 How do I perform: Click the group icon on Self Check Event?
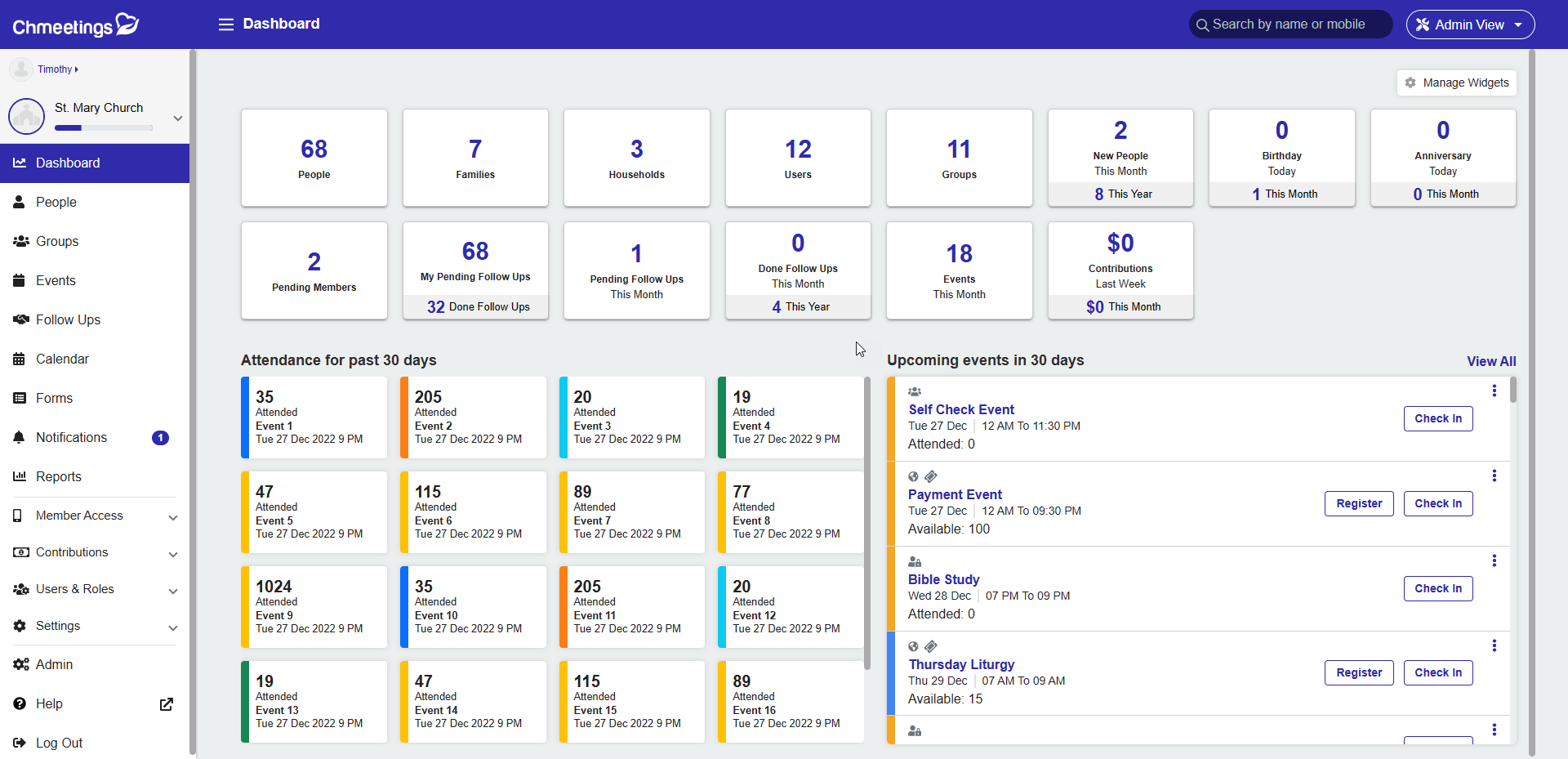(915, 391)
